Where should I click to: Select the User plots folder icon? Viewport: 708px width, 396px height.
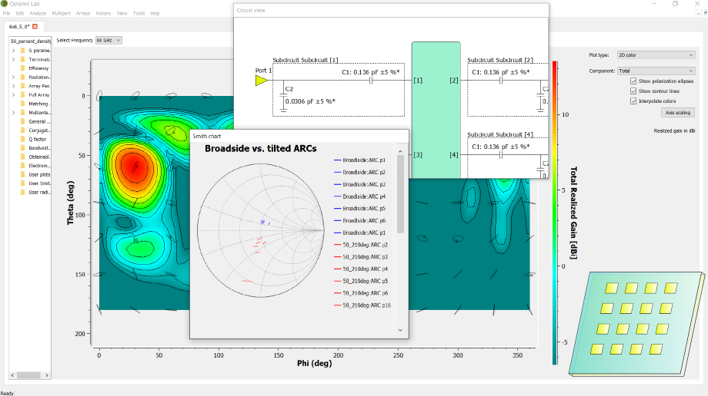tap(23, 174)
